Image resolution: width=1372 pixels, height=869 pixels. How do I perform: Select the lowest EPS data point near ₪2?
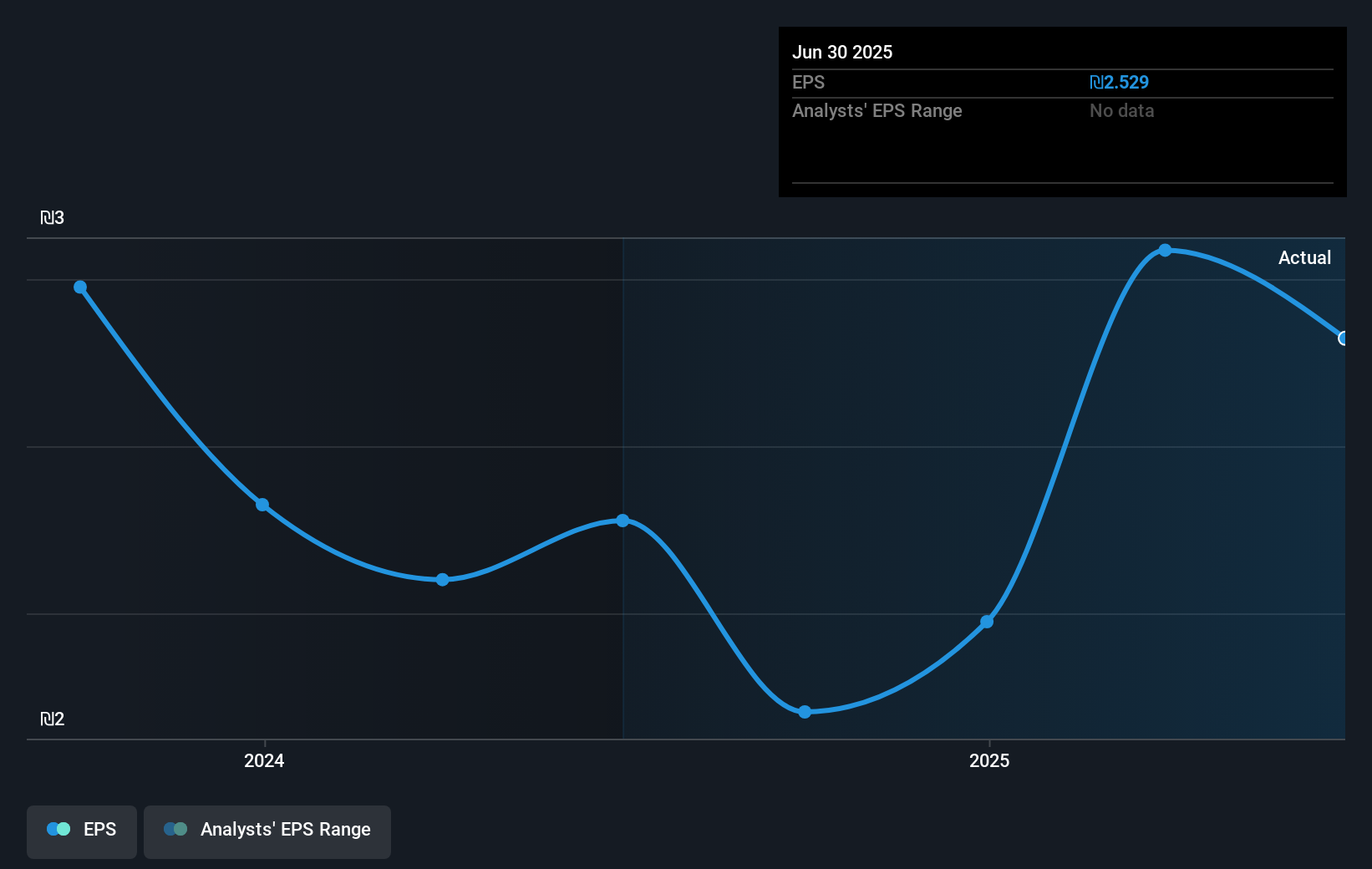[x=805, y=712]
